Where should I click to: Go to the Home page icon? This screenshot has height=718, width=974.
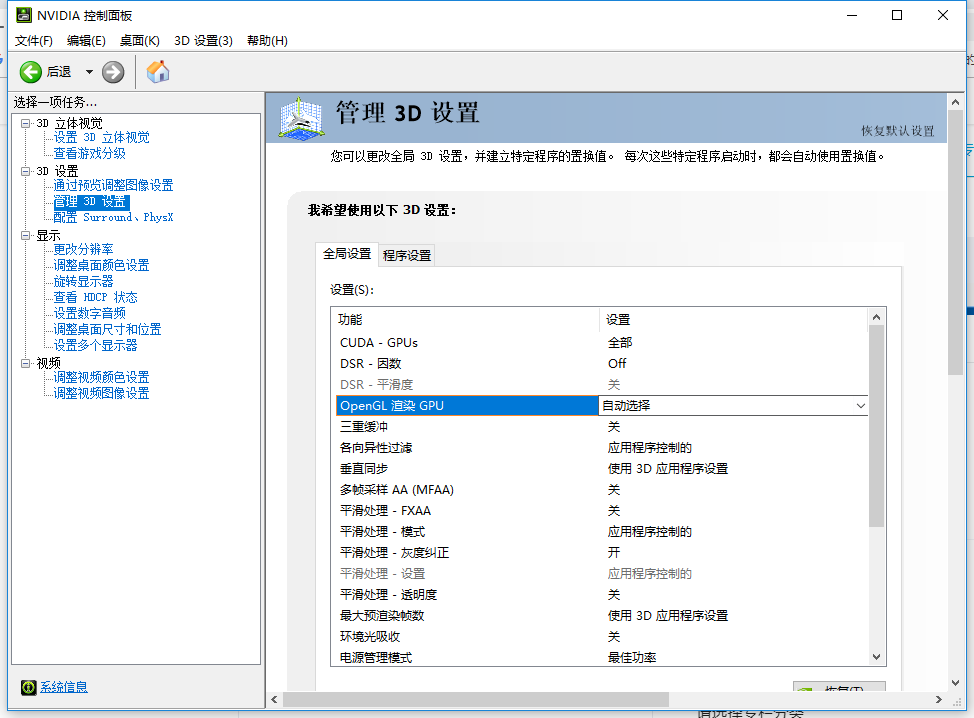click(x=158, y=71)
